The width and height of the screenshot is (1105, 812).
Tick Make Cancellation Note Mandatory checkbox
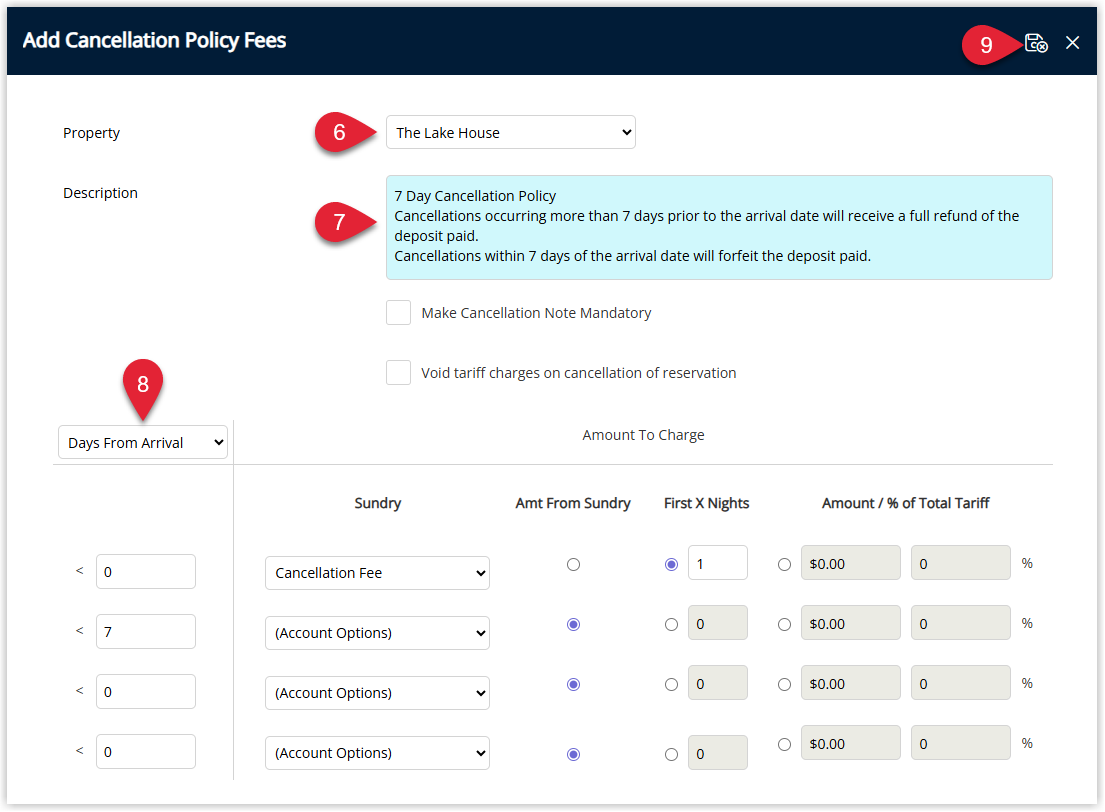click(x=398, y=312)
